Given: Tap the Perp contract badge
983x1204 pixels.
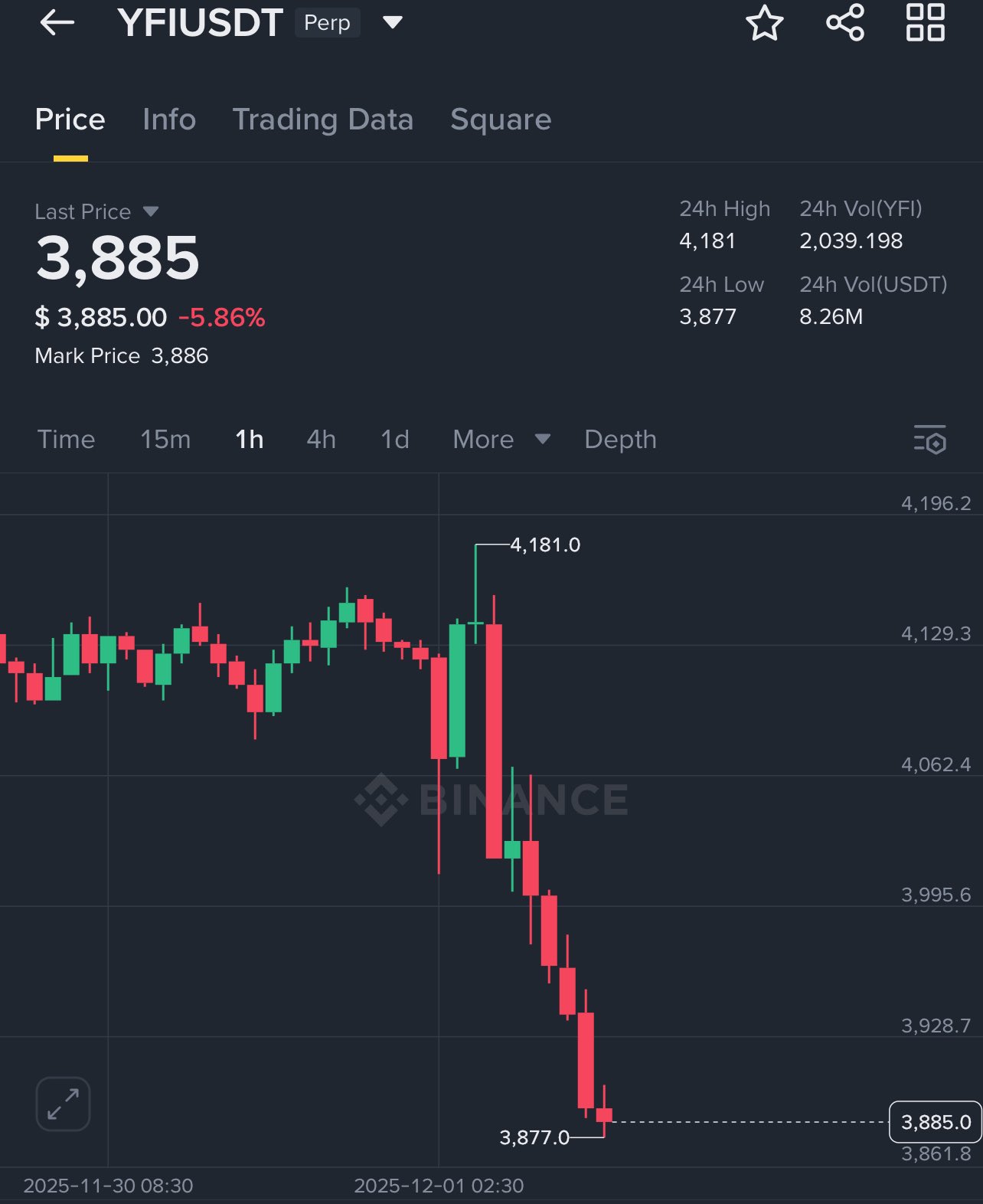Looking at the screenshot, I should (327, 23).
